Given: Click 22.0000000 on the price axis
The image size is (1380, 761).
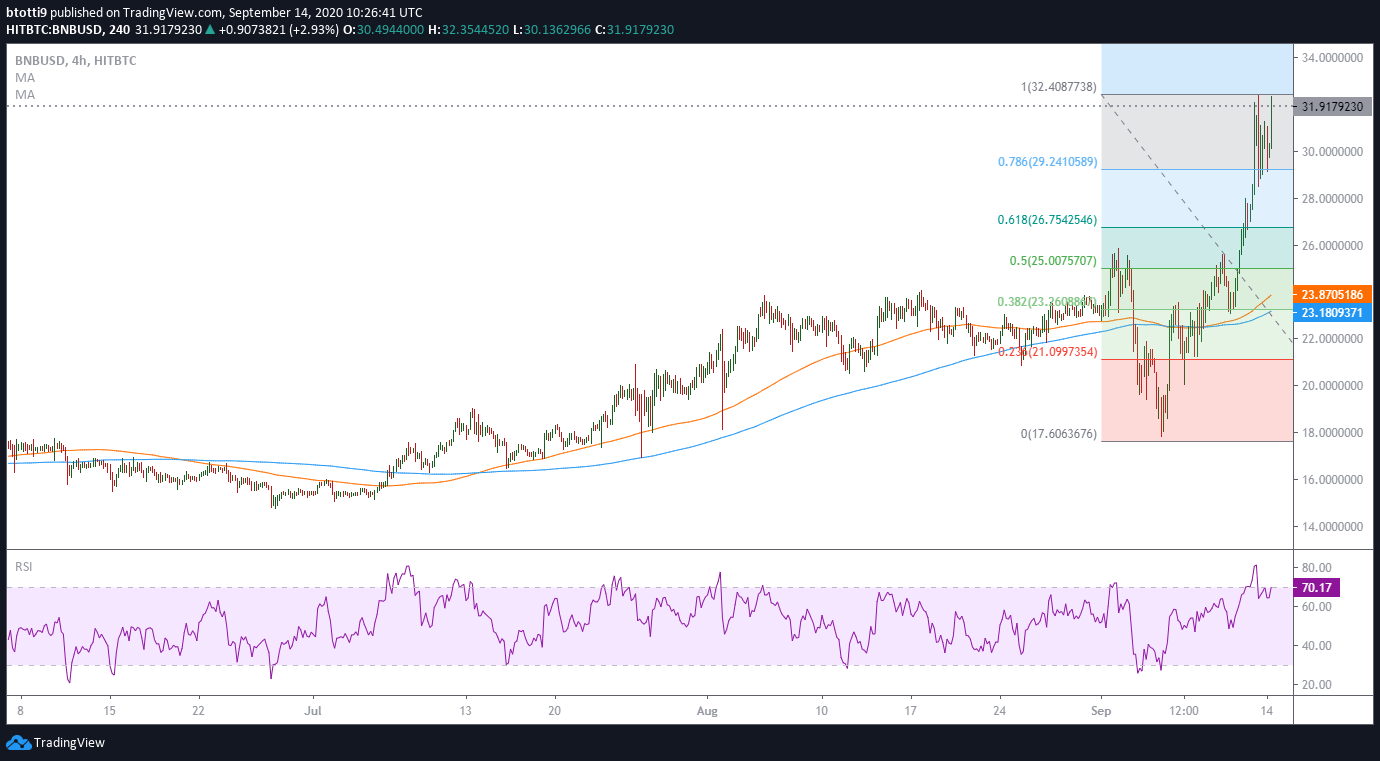Looking at the screenshot, I should click(1333, 339).
